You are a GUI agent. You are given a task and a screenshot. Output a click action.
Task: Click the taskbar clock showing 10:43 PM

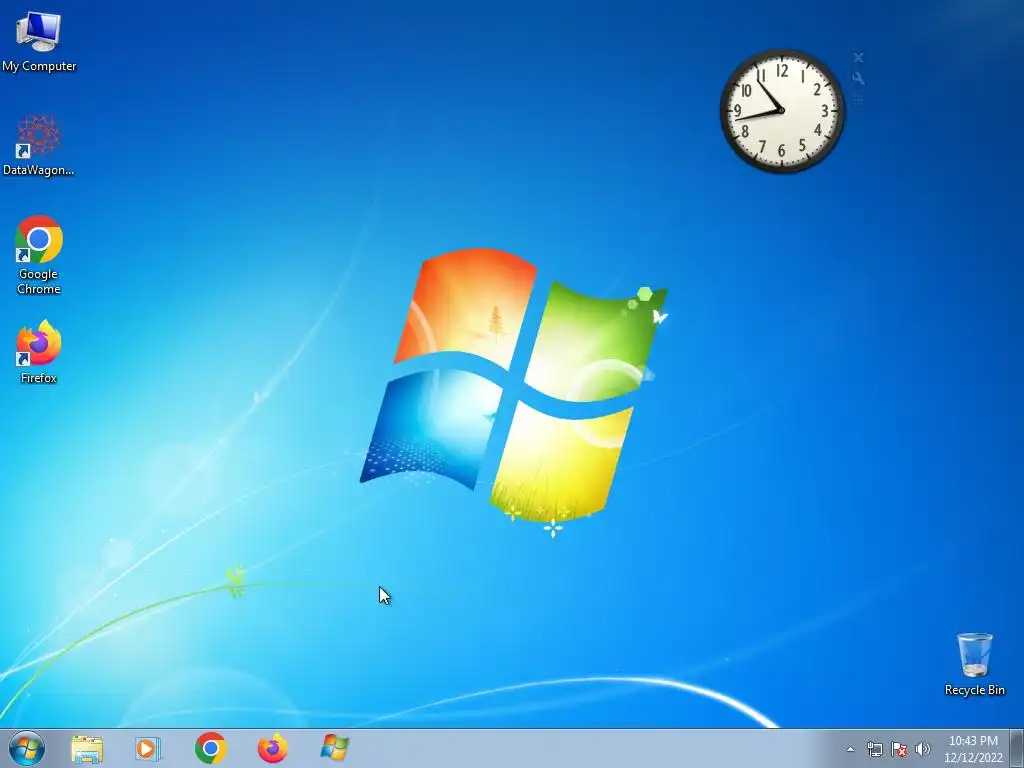[973, 741]
